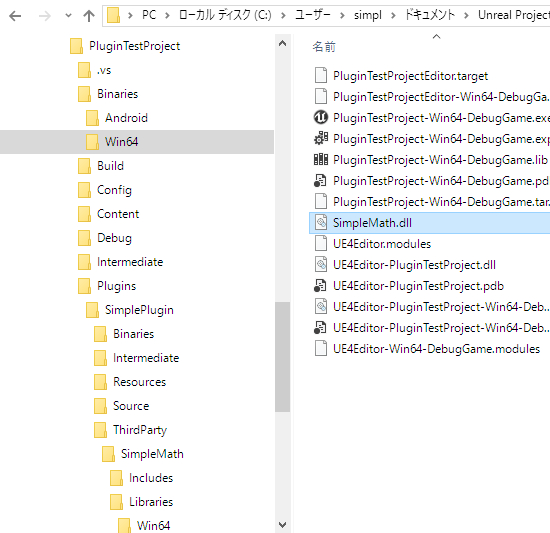Select simpl breadcrumb

click(x=368, y=15)
